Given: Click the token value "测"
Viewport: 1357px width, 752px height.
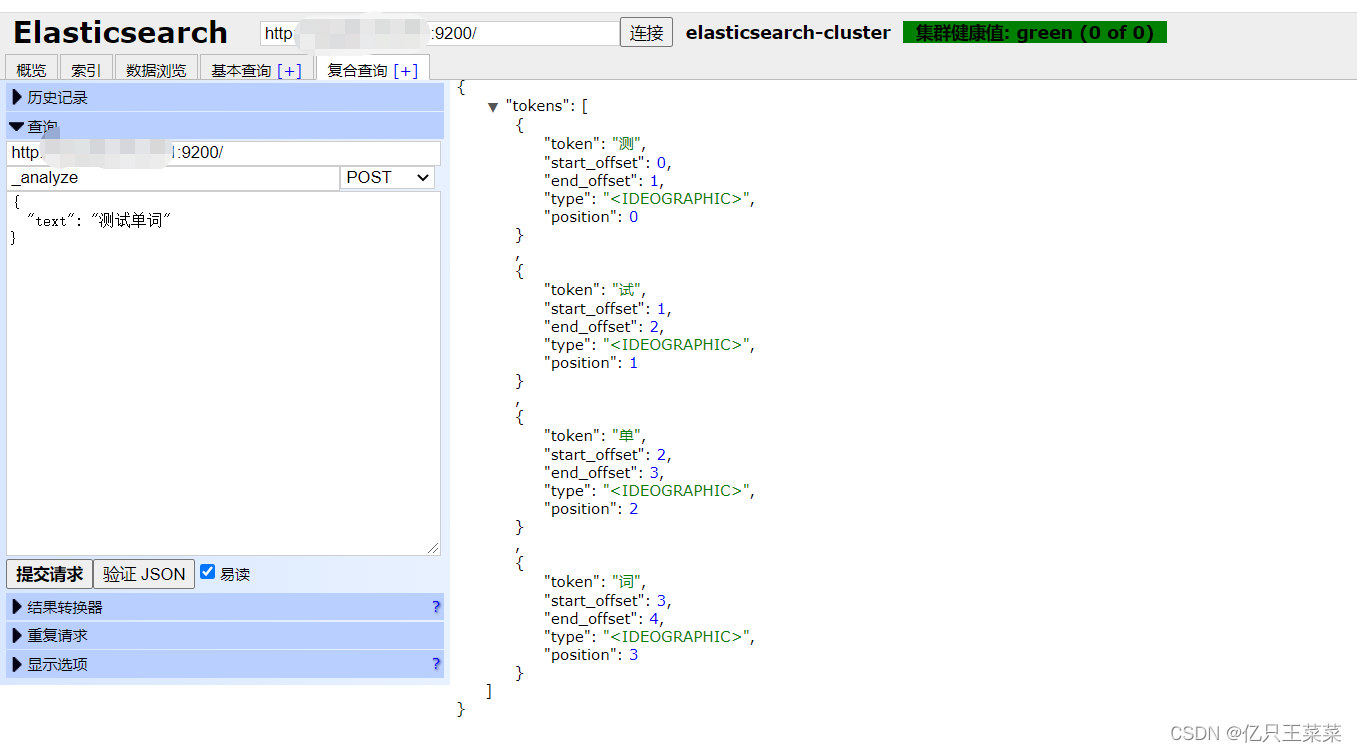Looking at the screenshot, I should click(x=628, y=144).
